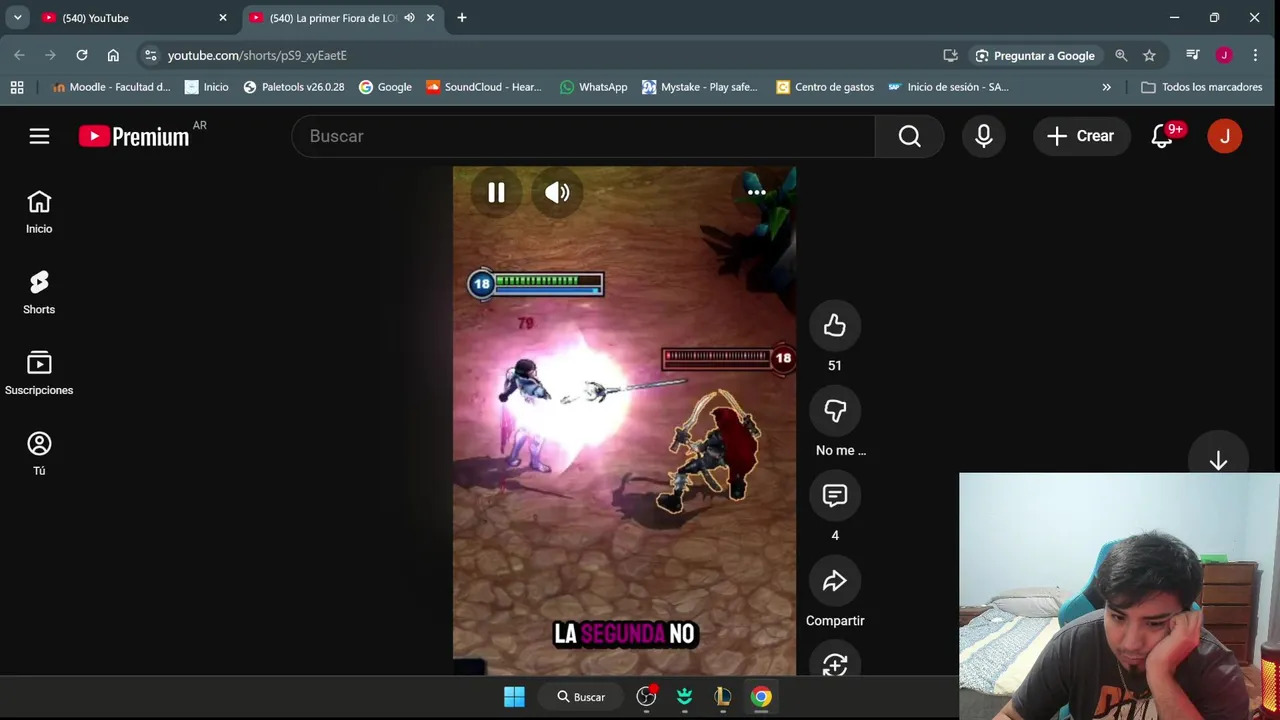Image resolution: width=1280 pixels, height=720 pixels.
Task: Open the League of Legends taskbar icon
Action: click(x=723, y=697)
